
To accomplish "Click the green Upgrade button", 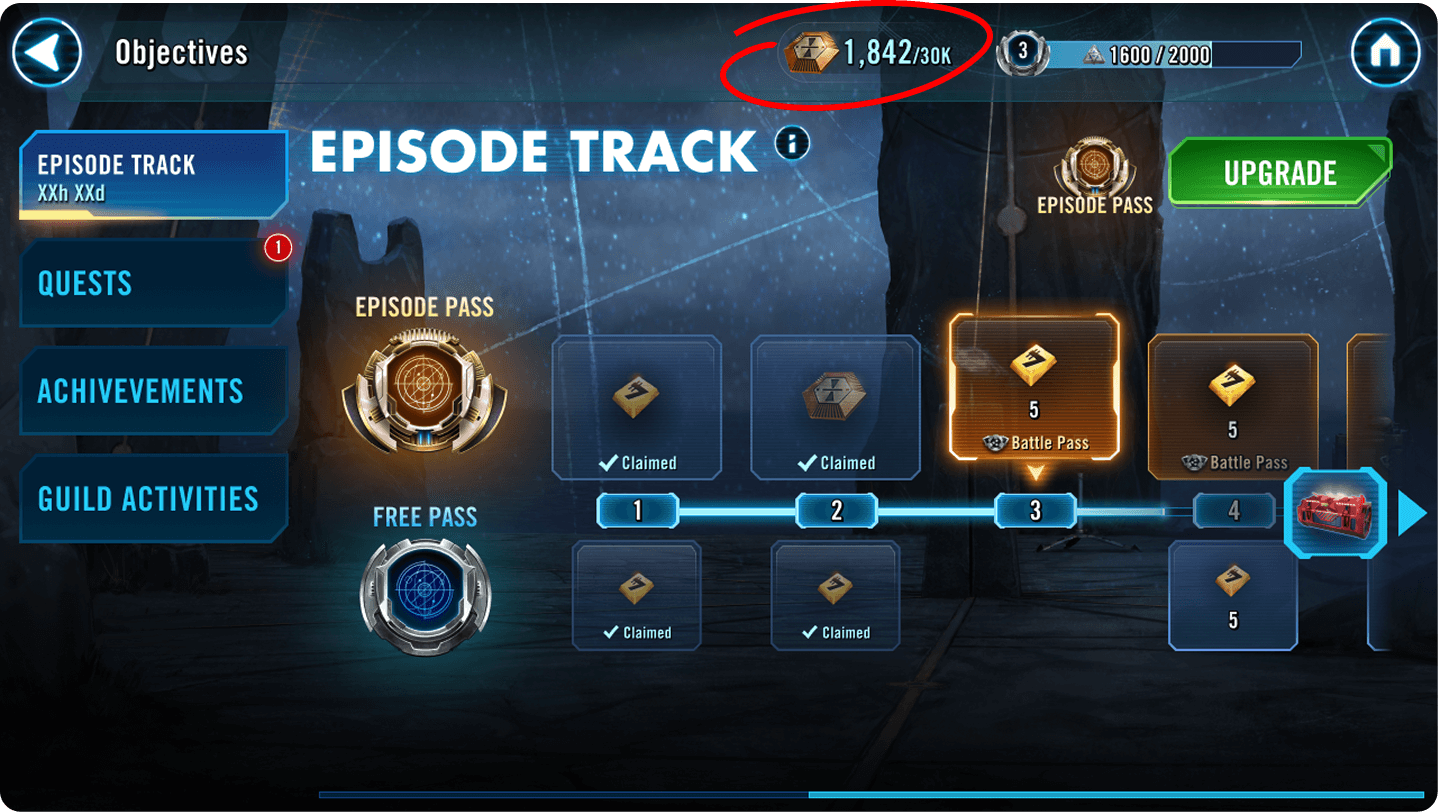I will [x=1280, y=173].
